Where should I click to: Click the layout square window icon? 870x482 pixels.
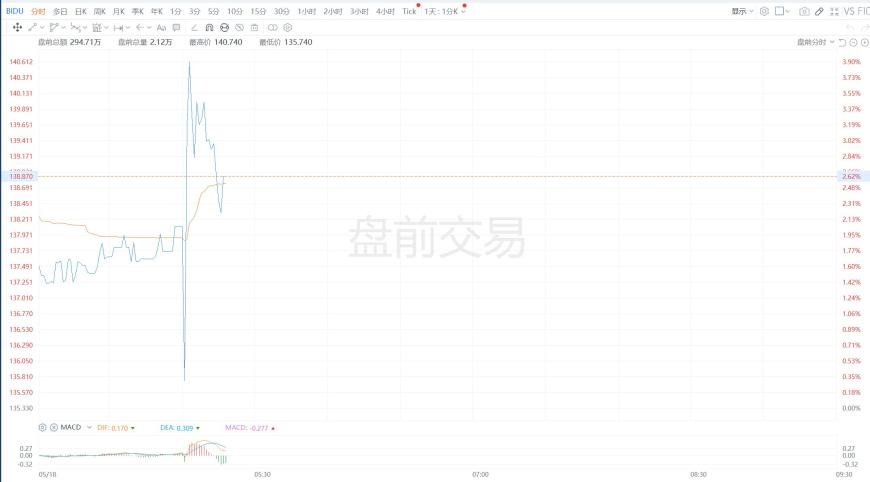[780, 11]
